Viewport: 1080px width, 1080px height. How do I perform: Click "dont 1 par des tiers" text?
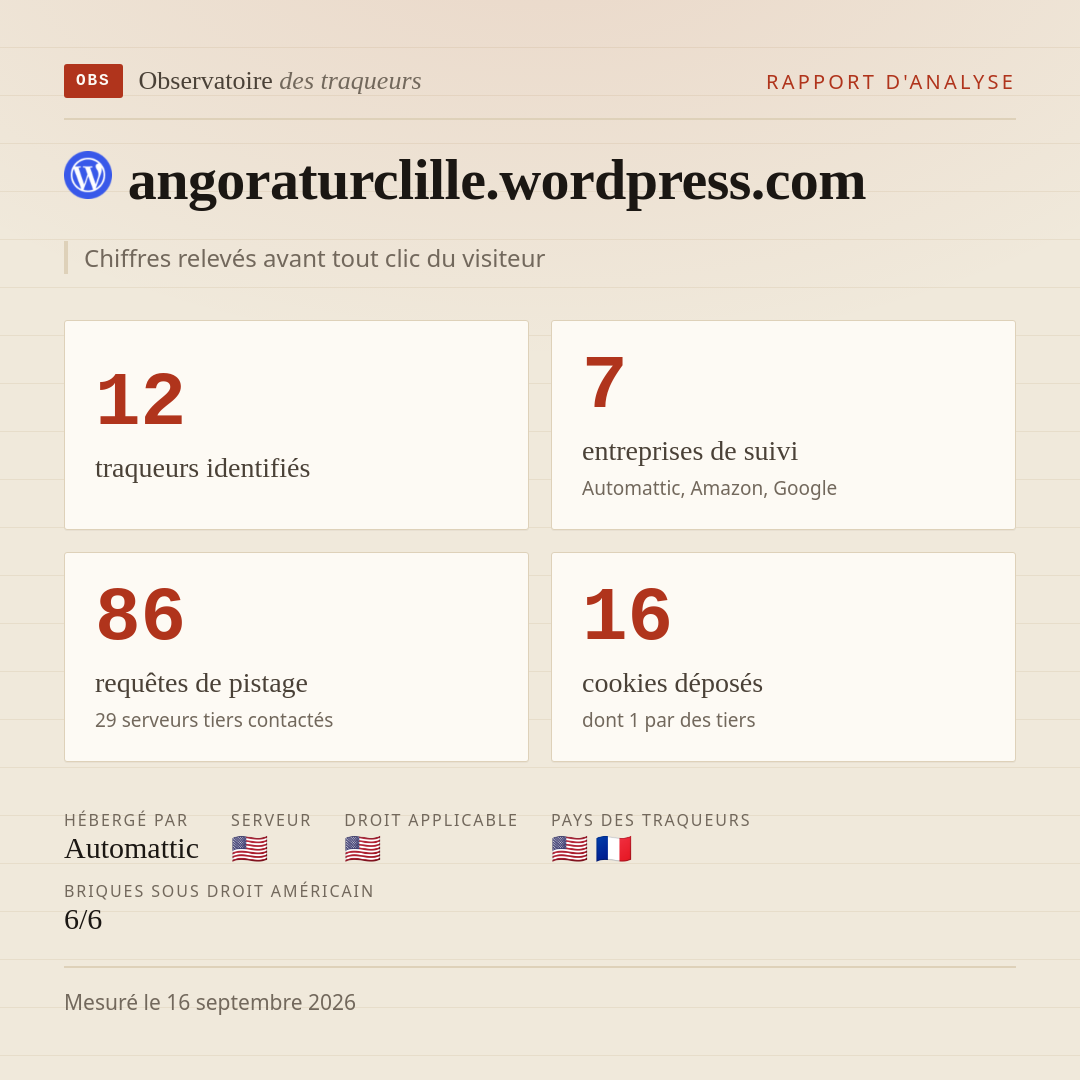click(x=669, y=720)
